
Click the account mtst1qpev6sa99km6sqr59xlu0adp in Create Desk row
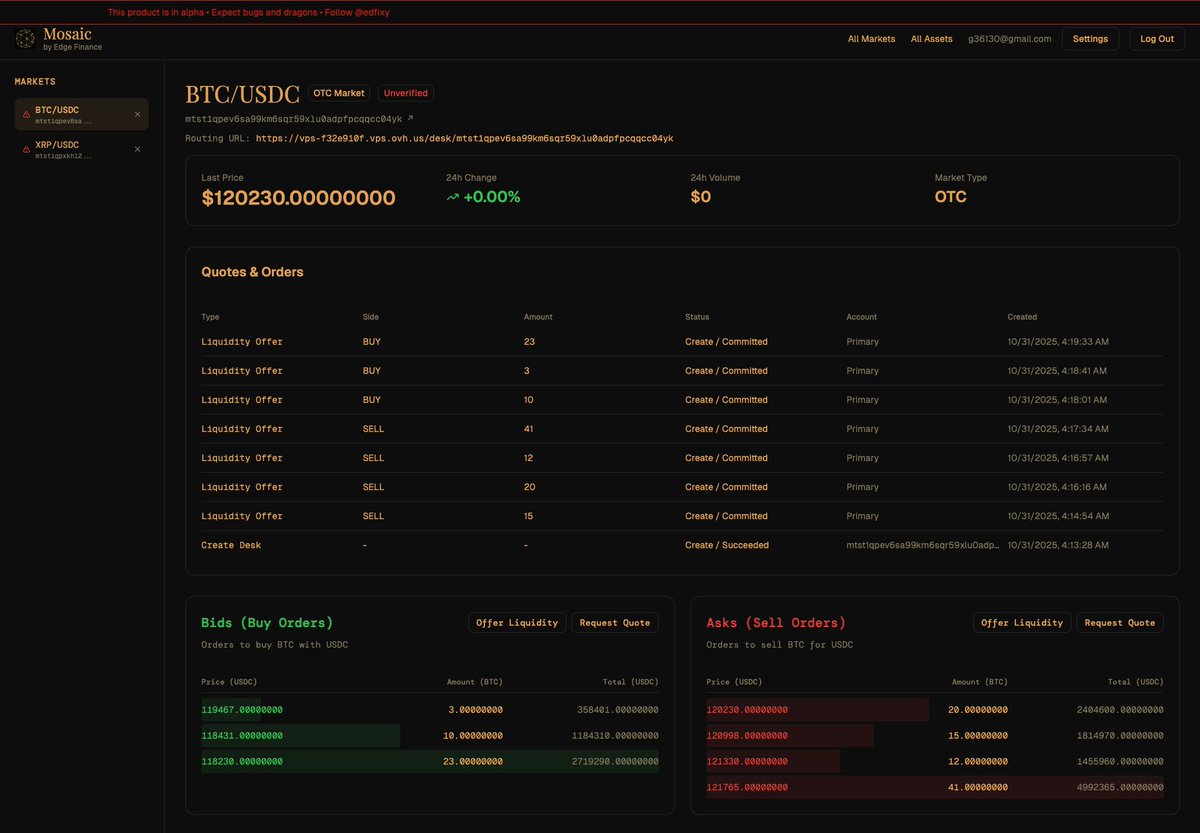[923, 545]
